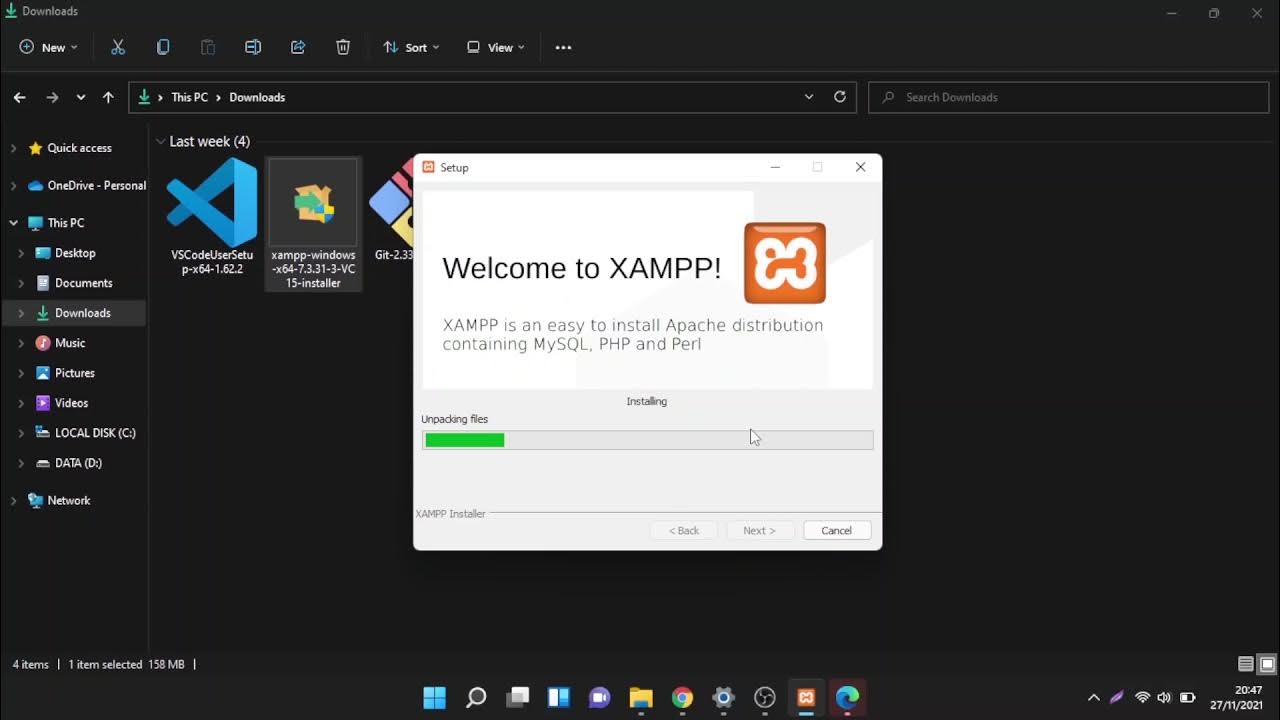This screenshot has width=1280, height=720.
Task: Open Wi-Fi network settings in tray
Action: (1142, 697)
